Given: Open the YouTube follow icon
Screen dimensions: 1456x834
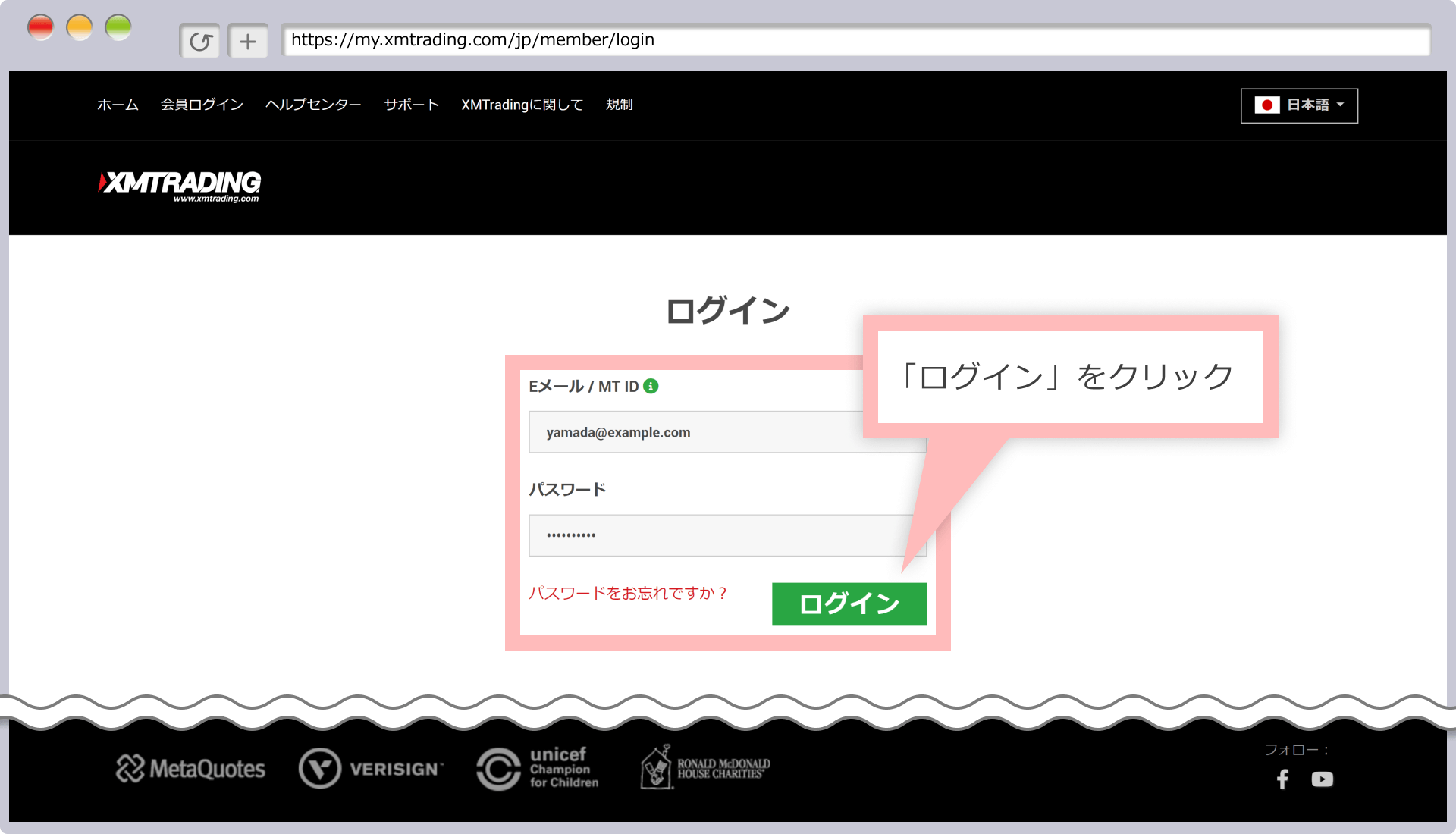Looking at the screenshot, I should 1322,779.
